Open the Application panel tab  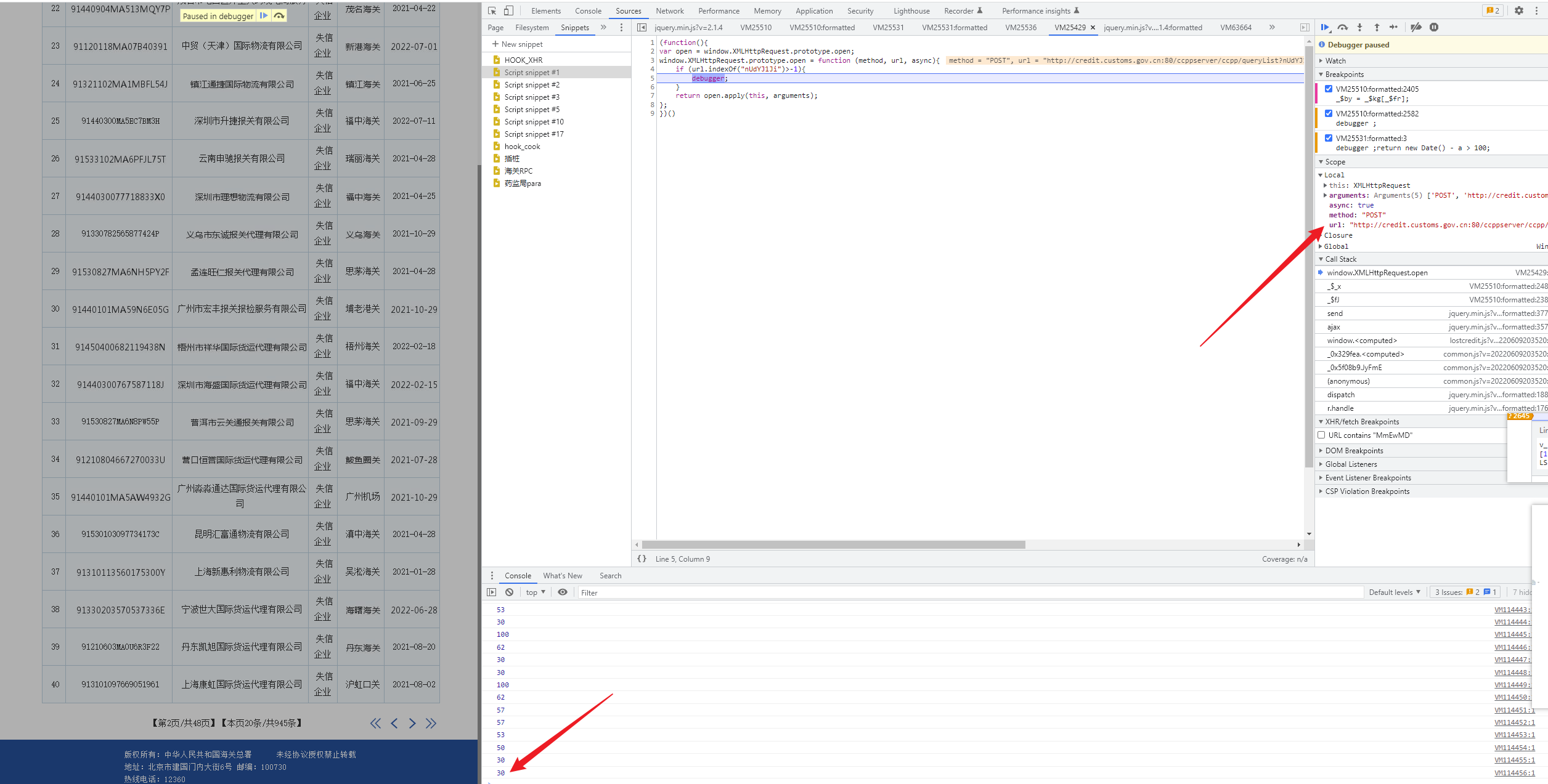[x=814, y=10]
